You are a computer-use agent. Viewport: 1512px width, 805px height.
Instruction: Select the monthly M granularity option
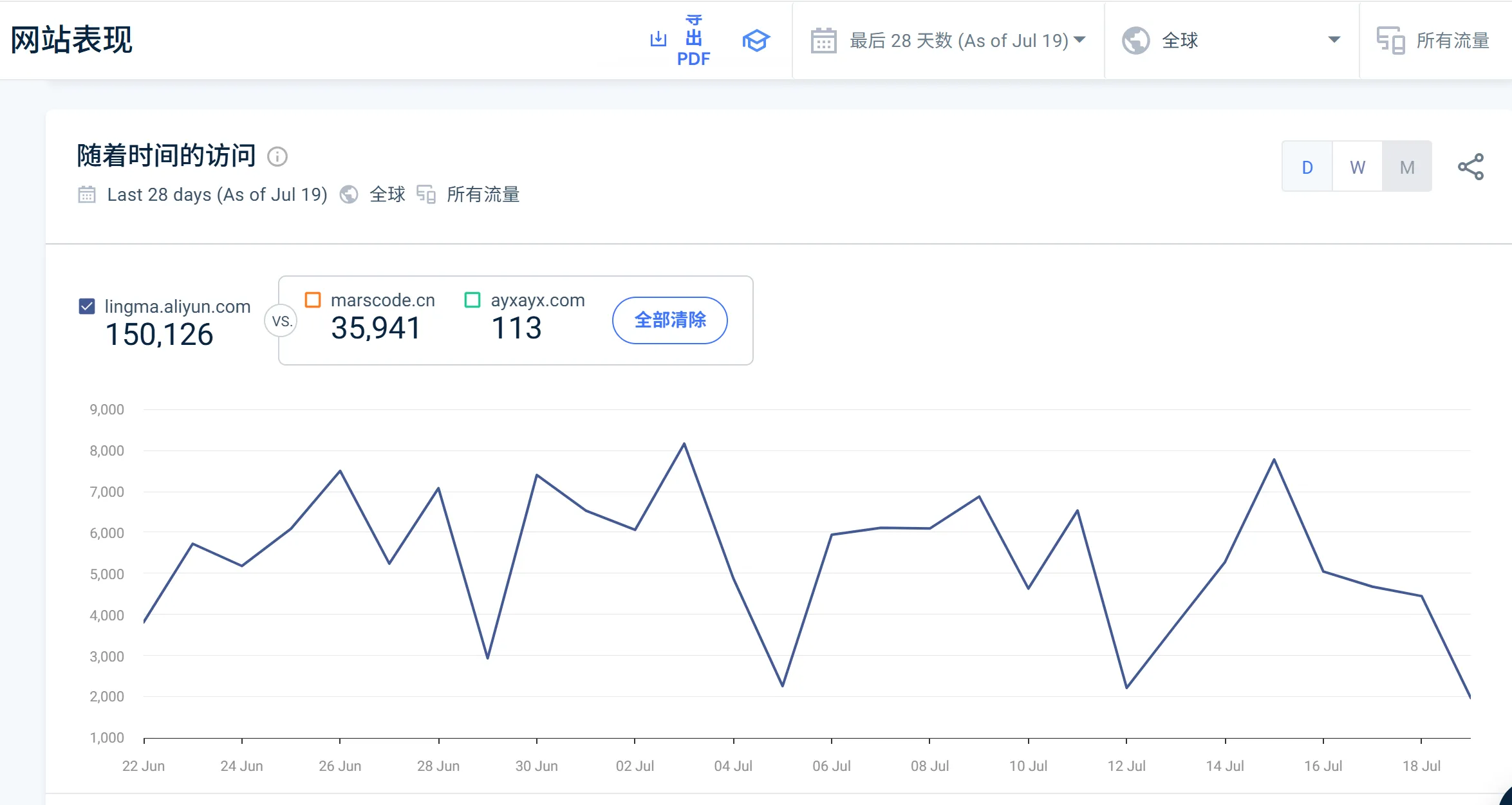click(x=1407, y=167)
